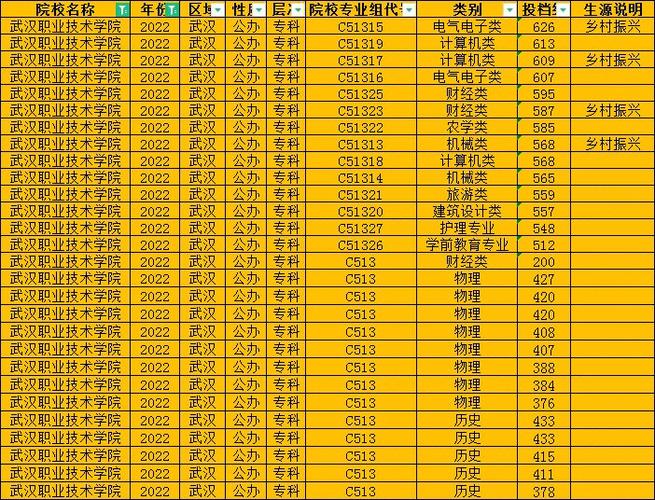Select 计算机类 cell in the C51318 row
Viewport: 655px width, 500px height.
tap(467, 161)
